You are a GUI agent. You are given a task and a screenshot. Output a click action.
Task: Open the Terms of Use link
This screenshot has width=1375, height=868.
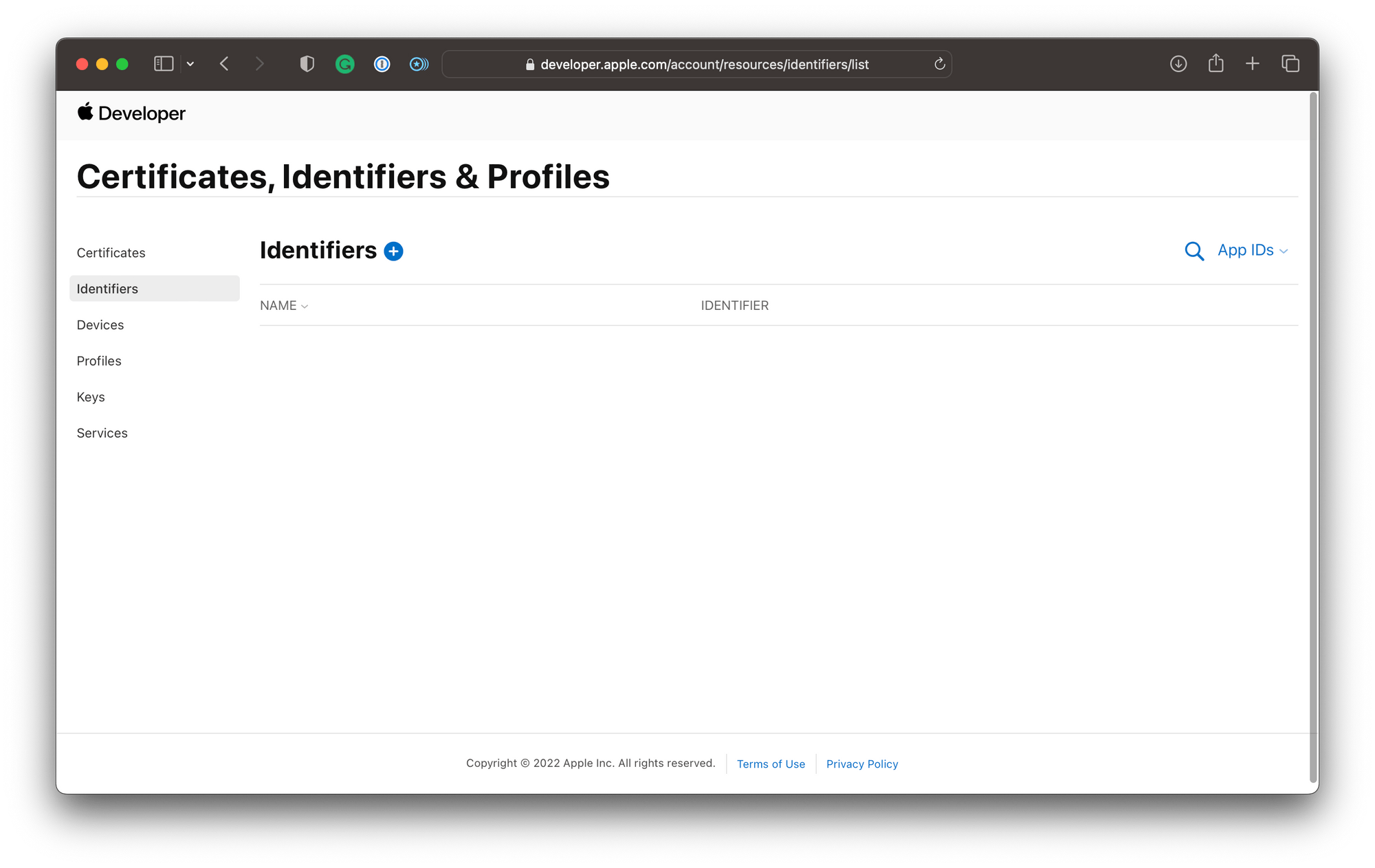770,764
